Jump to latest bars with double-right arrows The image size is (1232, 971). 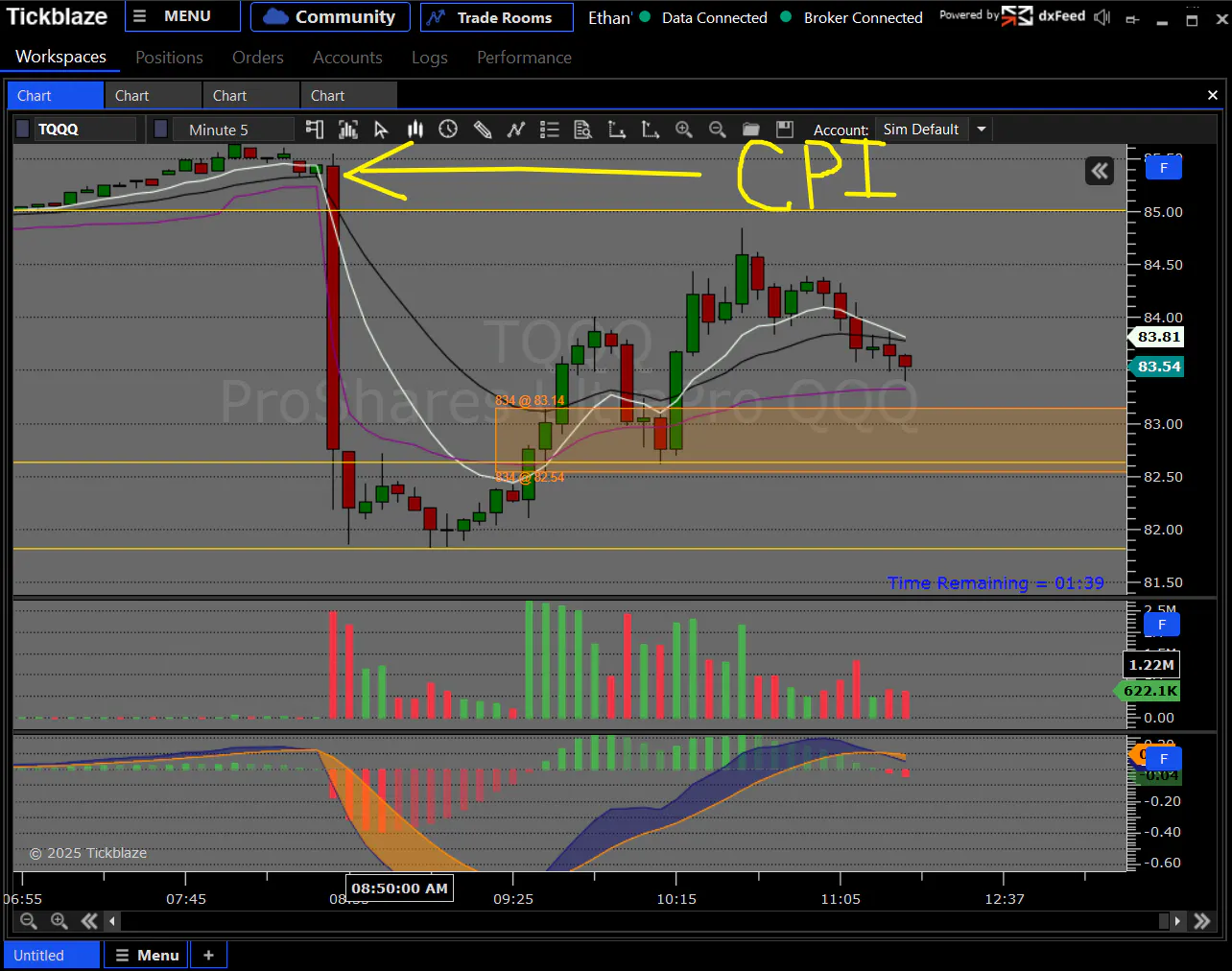(1201, 921)
